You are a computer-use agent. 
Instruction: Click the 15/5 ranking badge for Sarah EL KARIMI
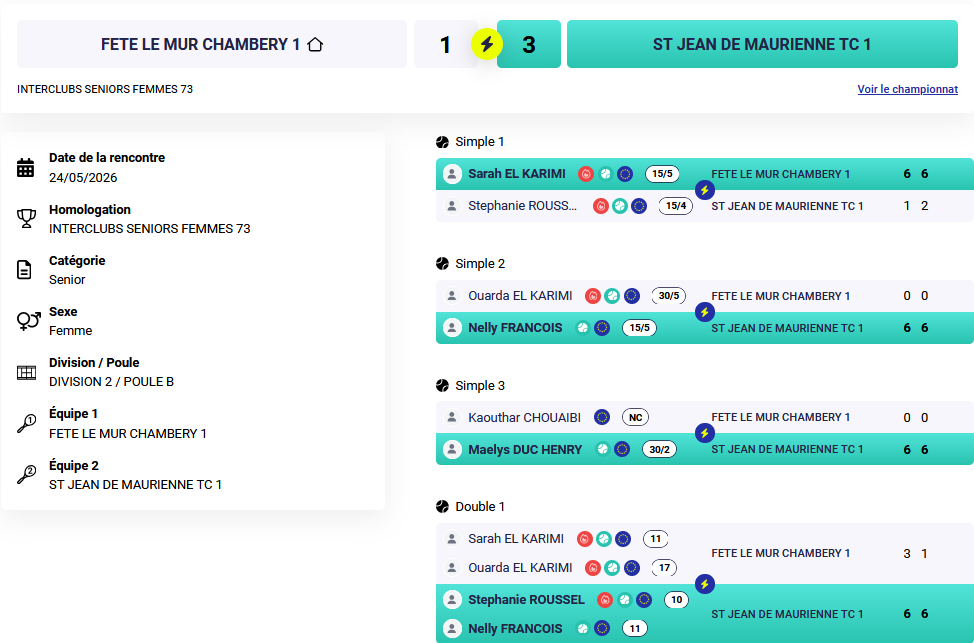coord(662,174)
